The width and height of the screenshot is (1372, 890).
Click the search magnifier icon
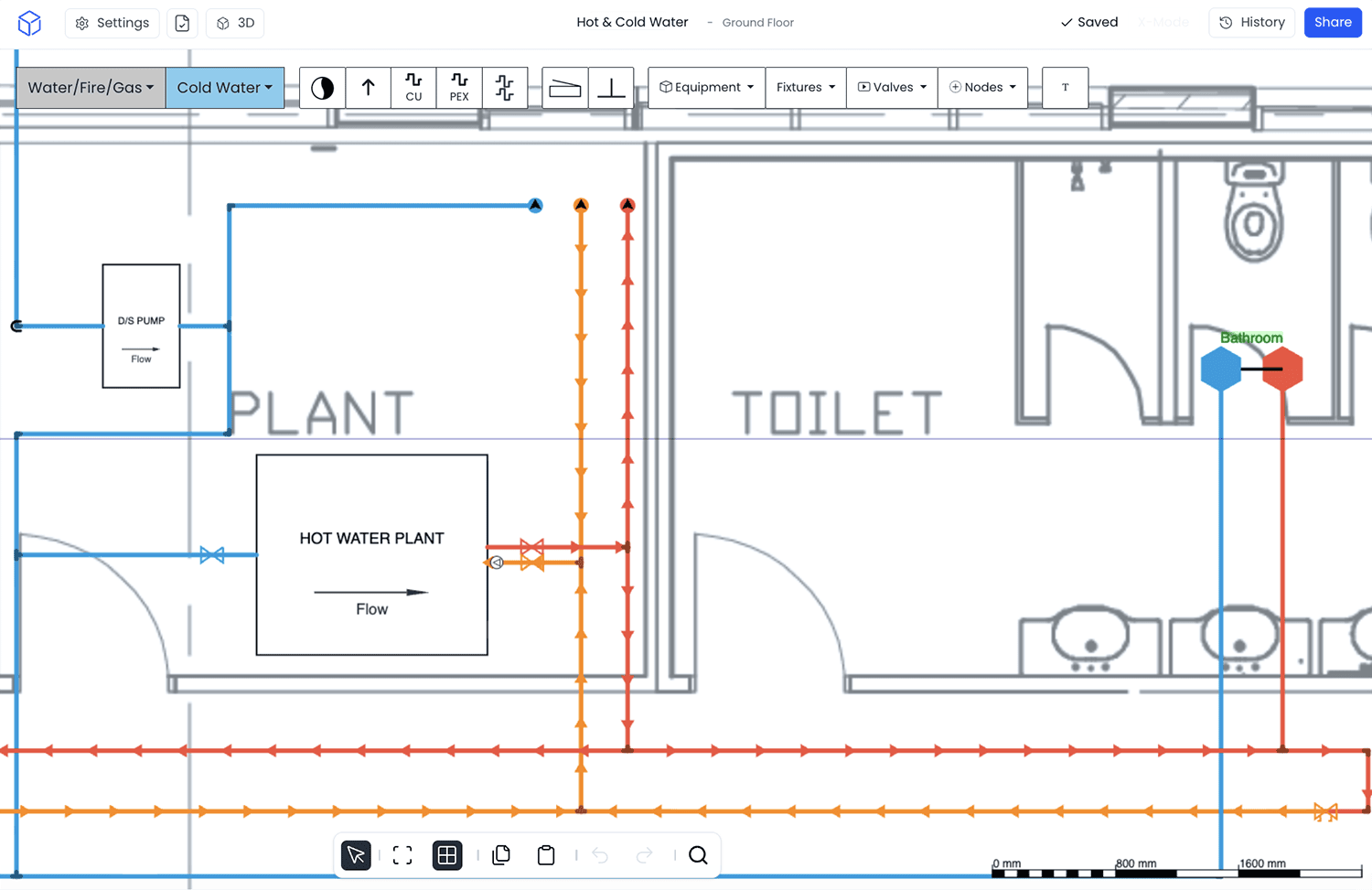click(x=698, y=855)
